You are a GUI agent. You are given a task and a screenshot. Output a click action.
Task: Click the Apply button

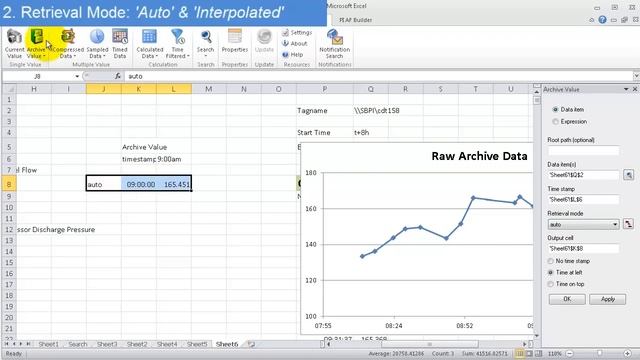(x=607, y=299)
